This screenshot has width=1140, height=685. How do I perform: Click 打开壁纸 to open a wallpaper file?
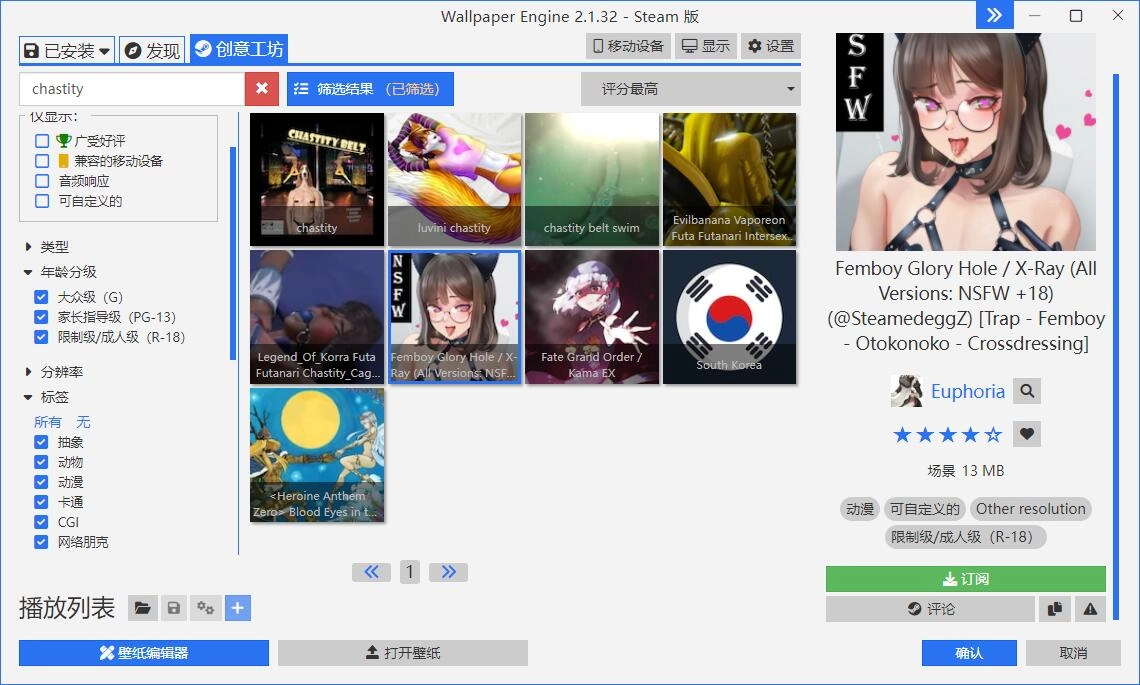[x=403, y=653]
